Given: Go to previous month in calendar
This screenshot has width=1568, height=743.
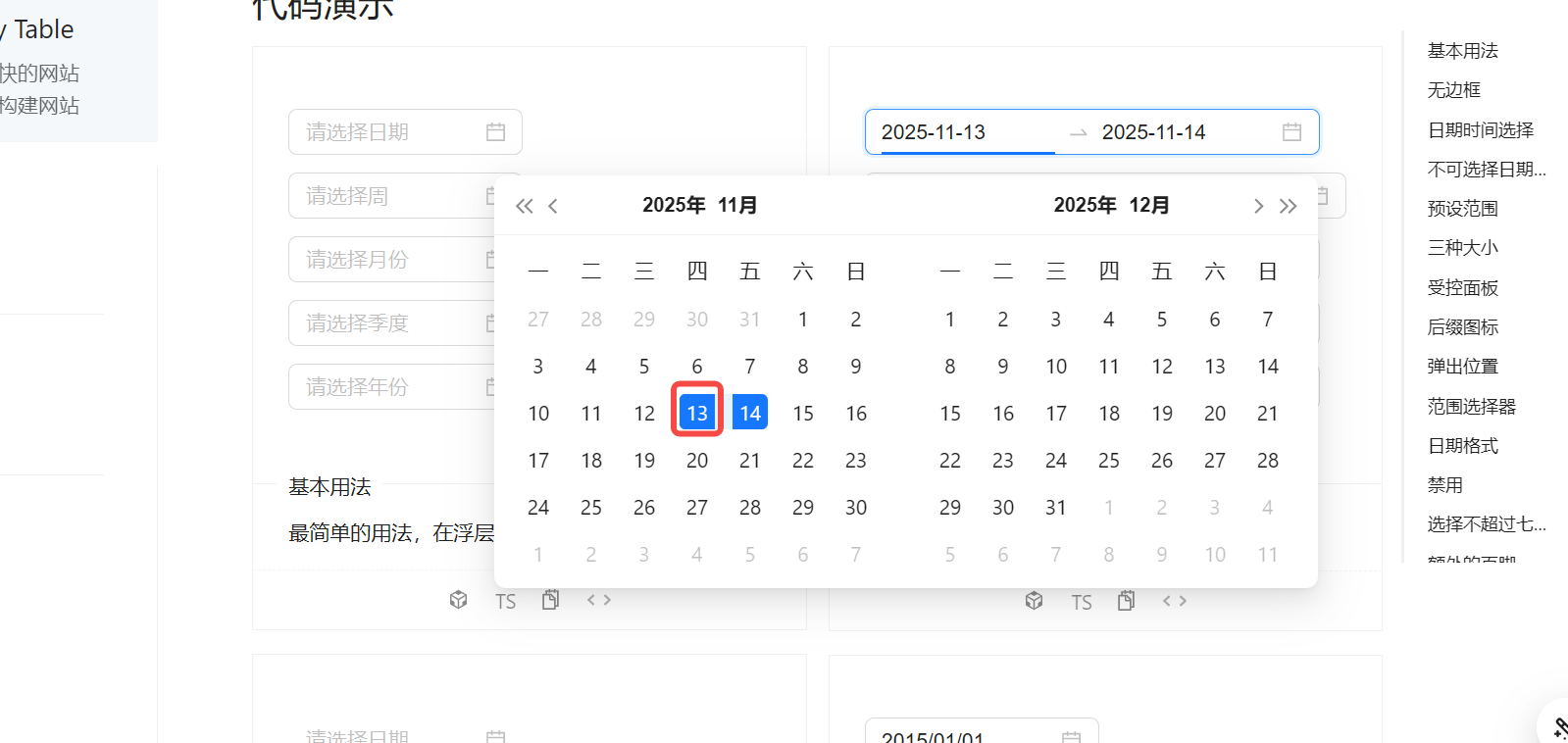Looking at the screenshot, I should click(x=553, y=206).
